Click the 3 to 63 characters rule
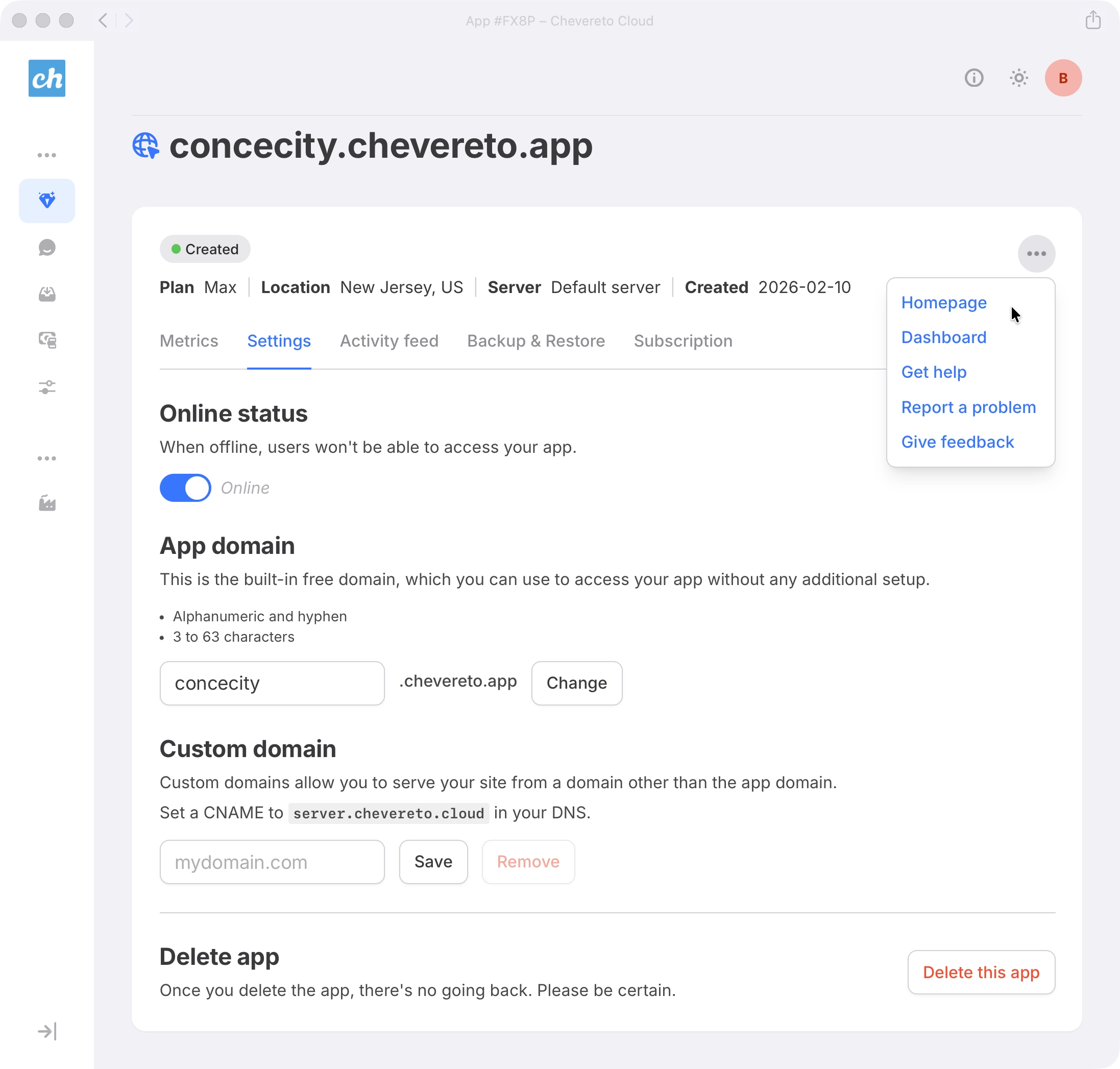Image resolution: width=1120 pixels, height=1069 pixels. tap(234, 637)
